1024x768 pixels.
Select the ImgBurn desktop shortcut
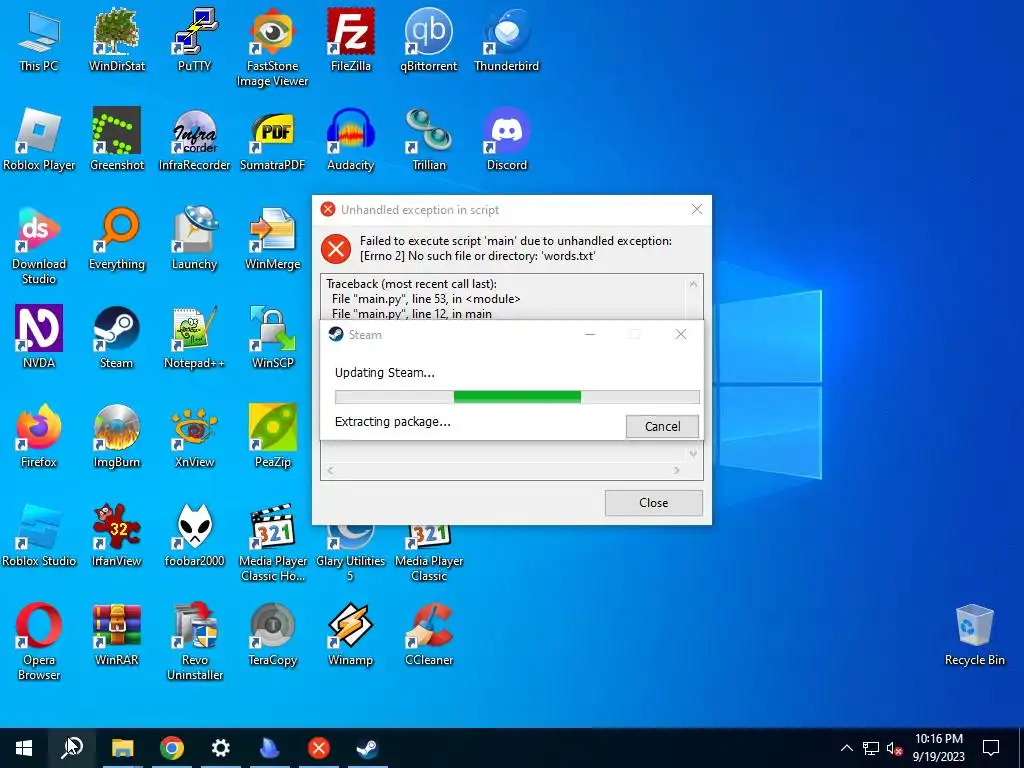117,436
